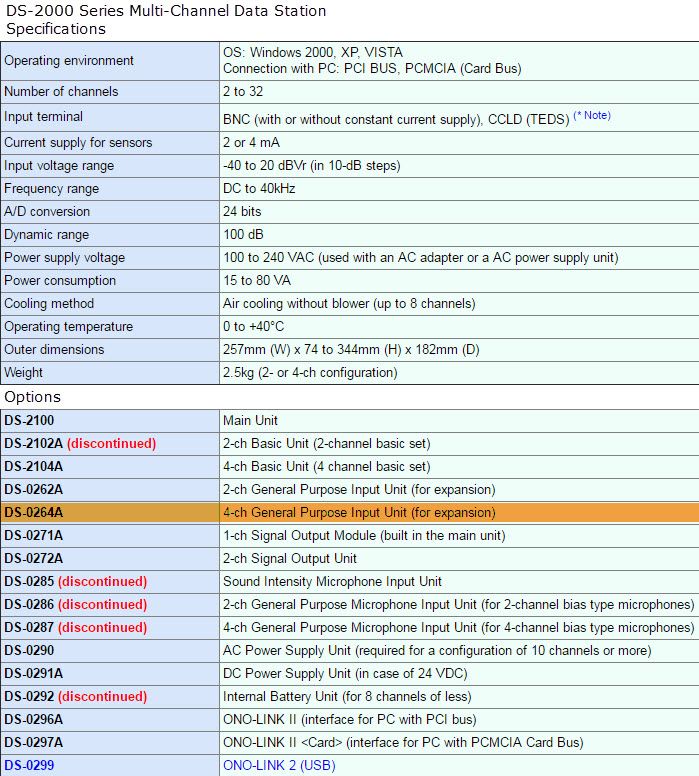Click the 'OS: Windows 2000, XP, VISTA' text
Screen dimensions: 699x776
313,52
